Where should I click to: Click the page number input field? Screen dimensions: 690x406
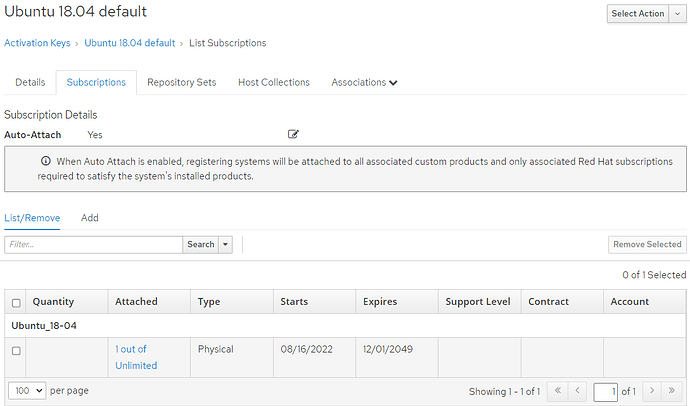(606, 391)
